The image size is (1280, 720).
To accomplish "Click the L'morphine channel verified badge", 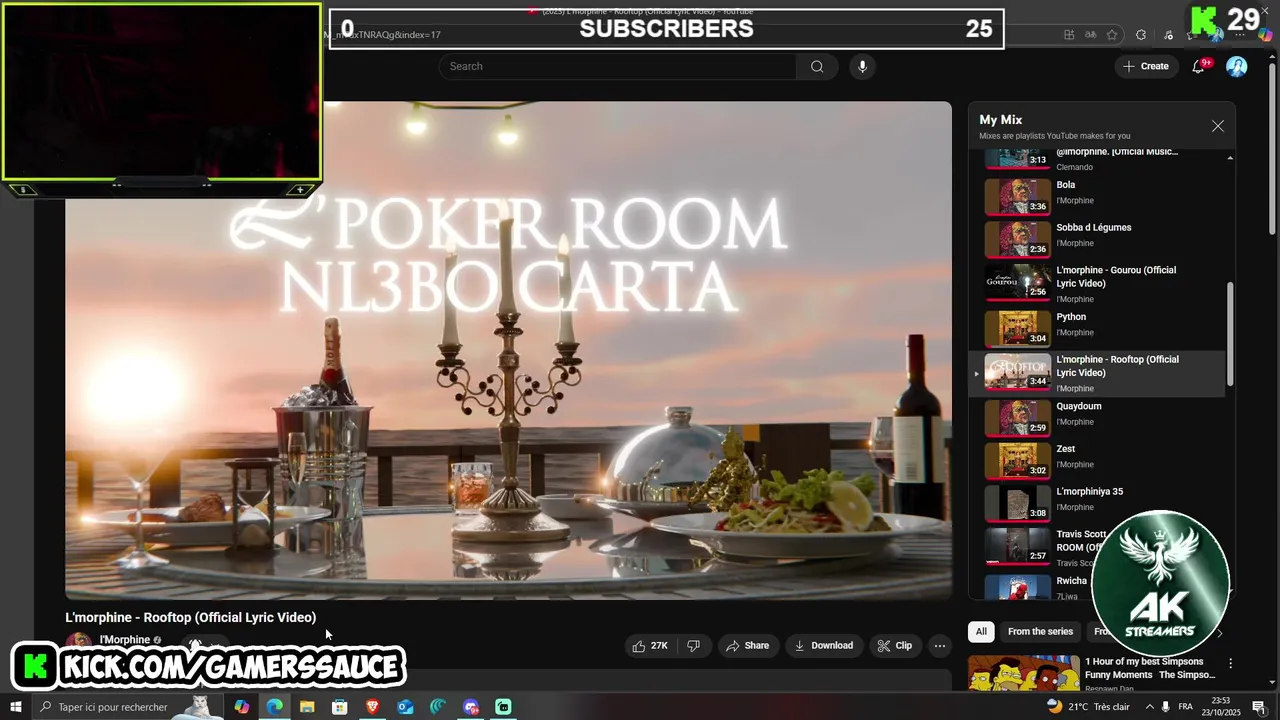I will (157, 640).
